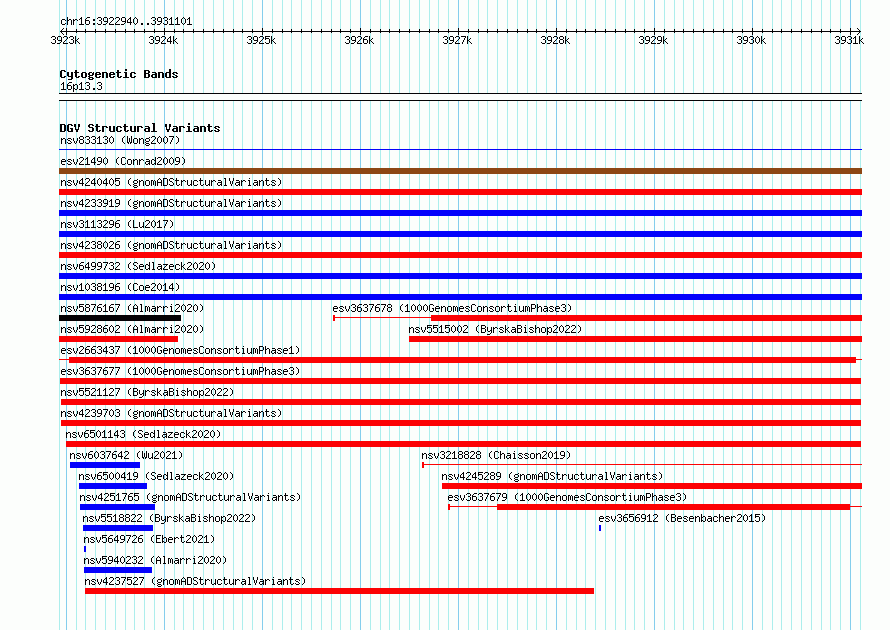Select the nsv6500419 (Sedlazeck2020) blue bar
The height and width of the screenshot is (630, 890).
pos(113,486)
